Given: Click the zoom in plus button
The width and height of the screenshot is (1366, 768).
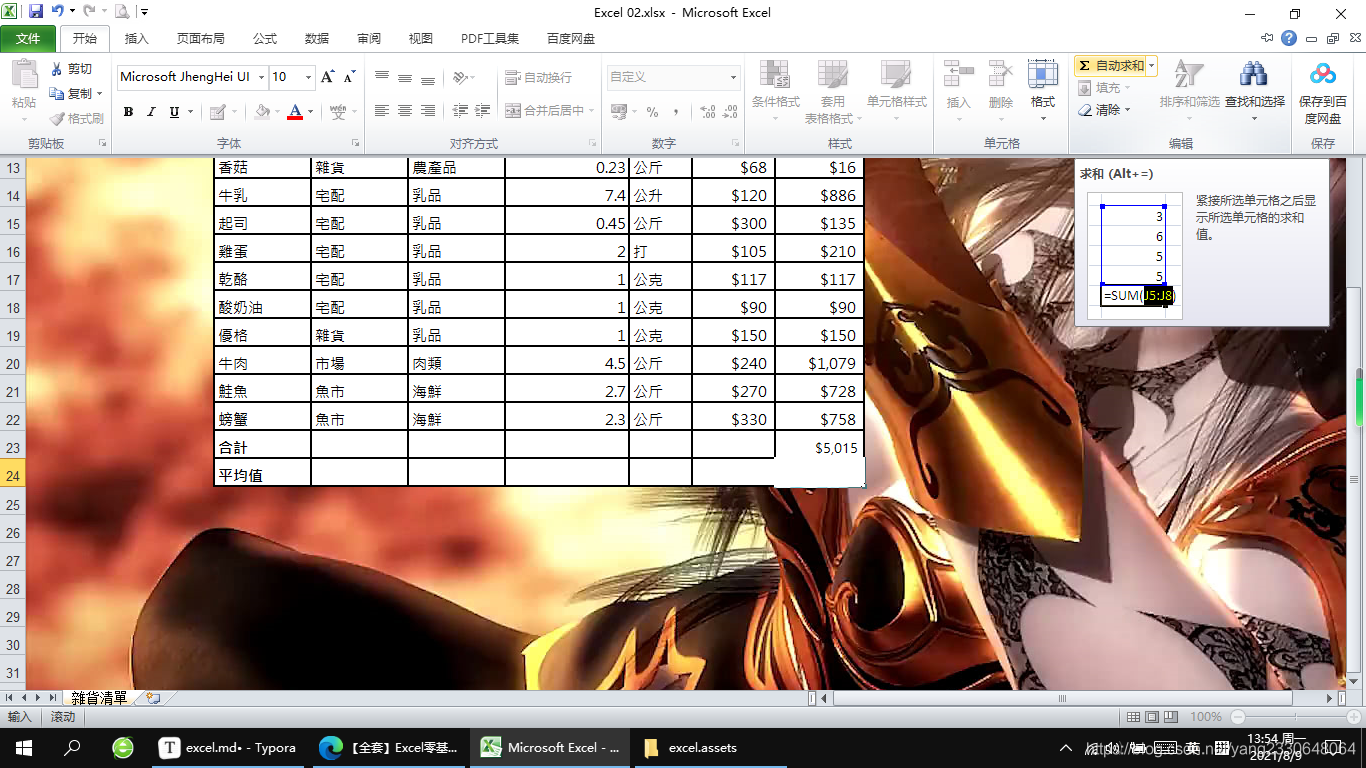Looking at the screenshot, I should tap(1352, 717).
